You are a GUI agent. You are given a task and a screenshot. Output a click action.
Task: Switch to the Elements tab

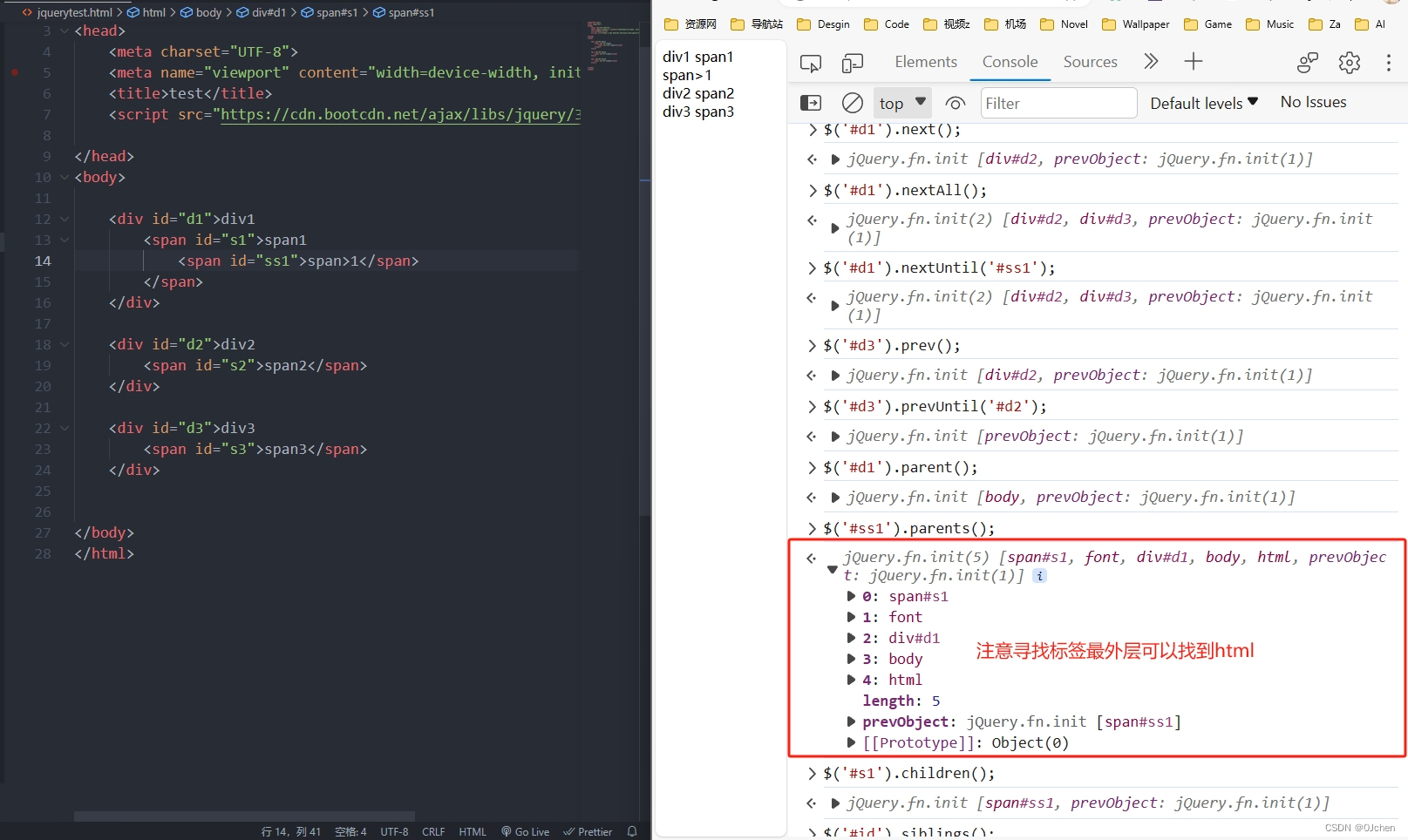coord(926,62)
